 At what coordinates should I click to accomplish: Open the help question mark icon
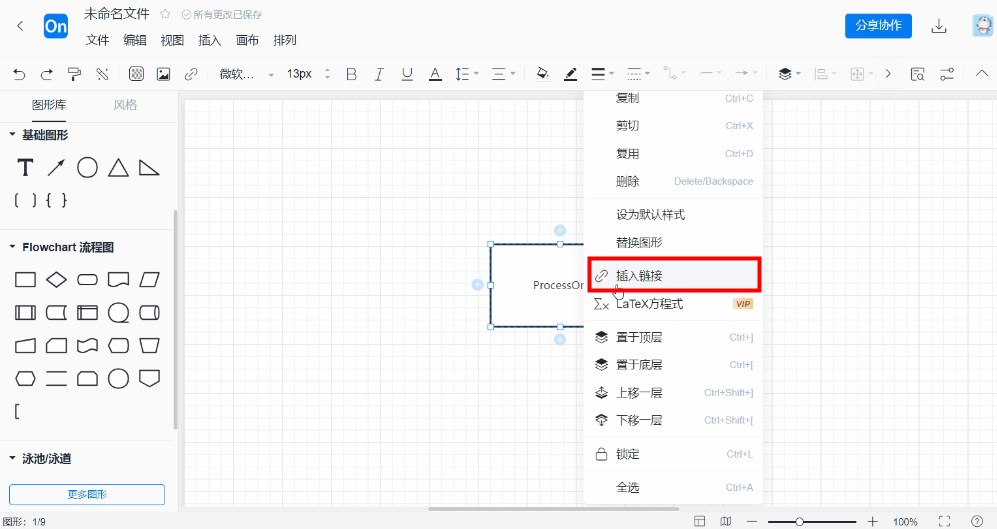coord(977,521)
